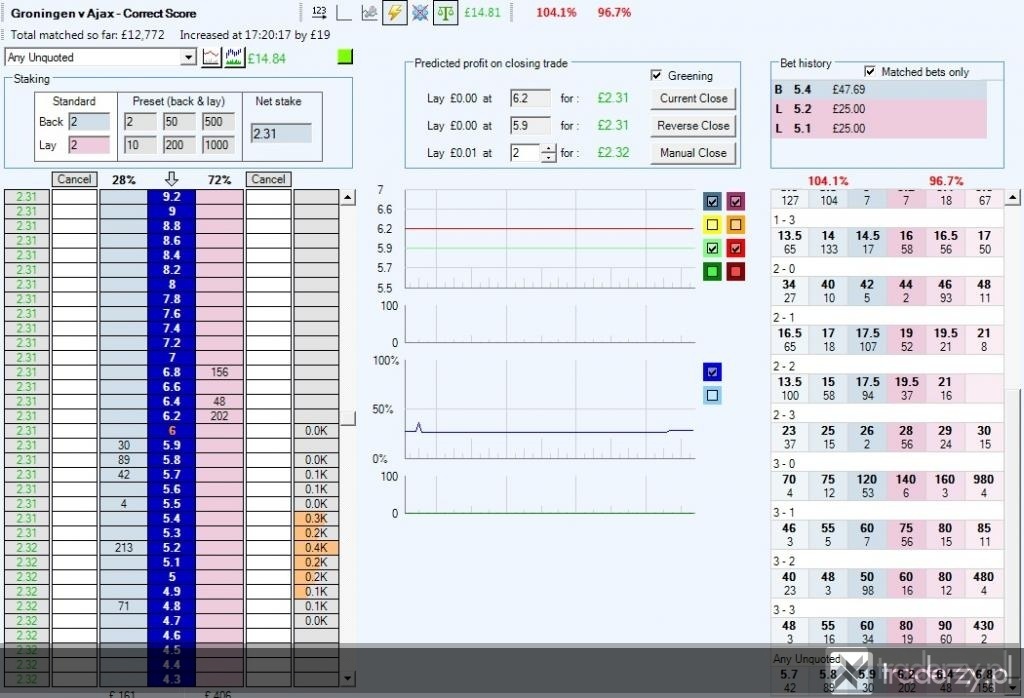Click lay price 19.5 in the 2 - 2 row
1024x698 pixels.
(x=906, y=389)
